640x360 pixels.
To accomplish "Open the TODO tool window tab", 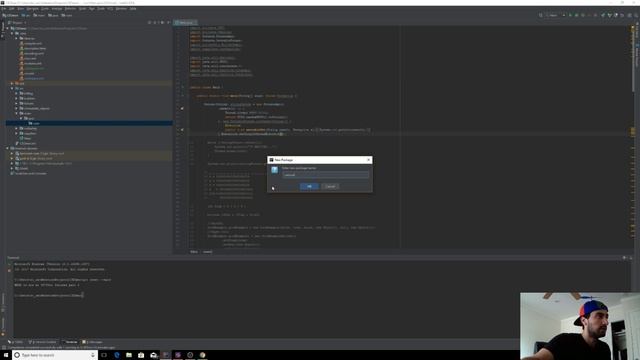I will (x=16, y=342).
